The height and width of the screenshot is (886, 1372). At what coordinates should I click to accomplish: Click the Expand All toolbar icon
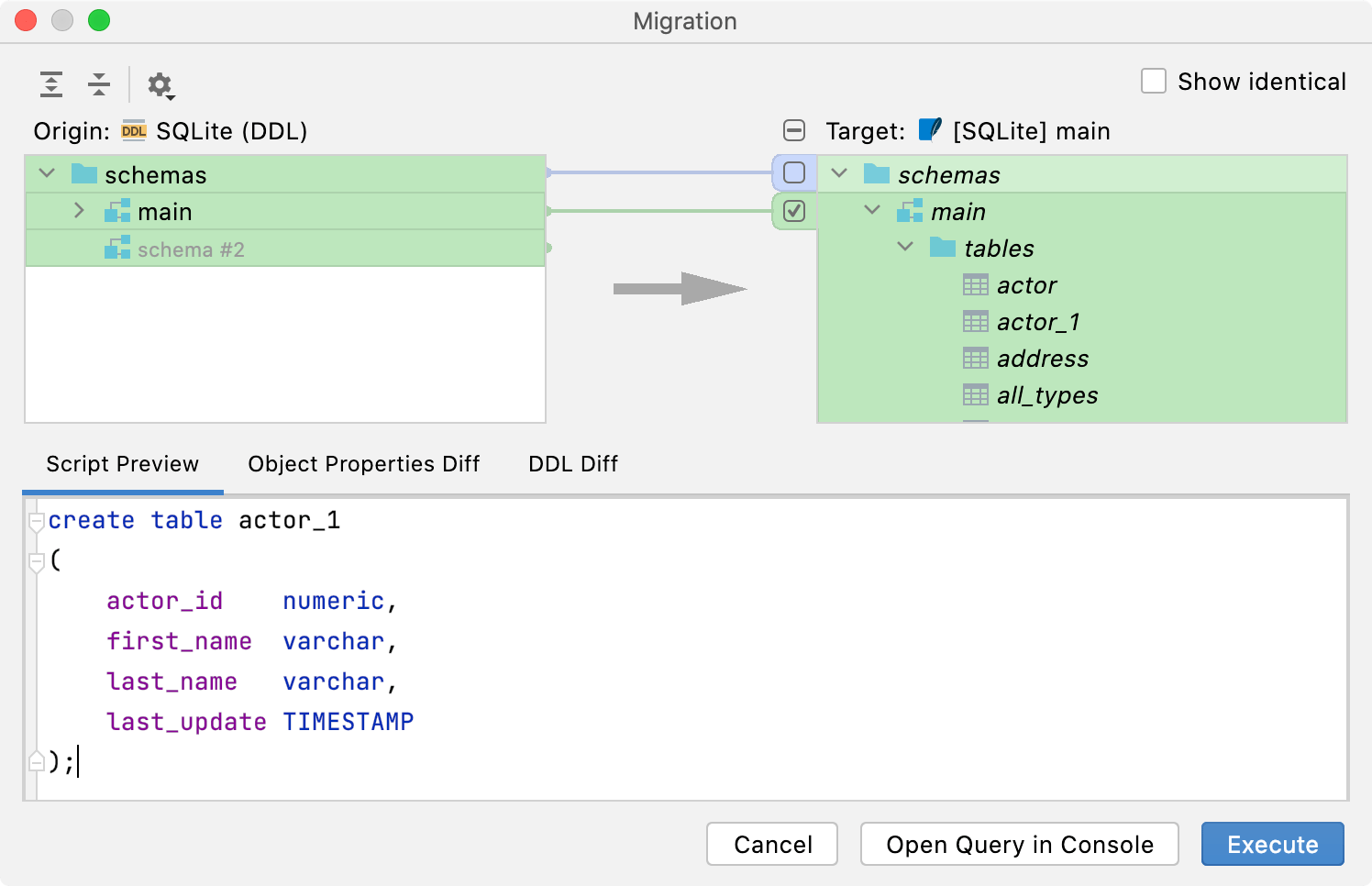click(x=50, y=84)
